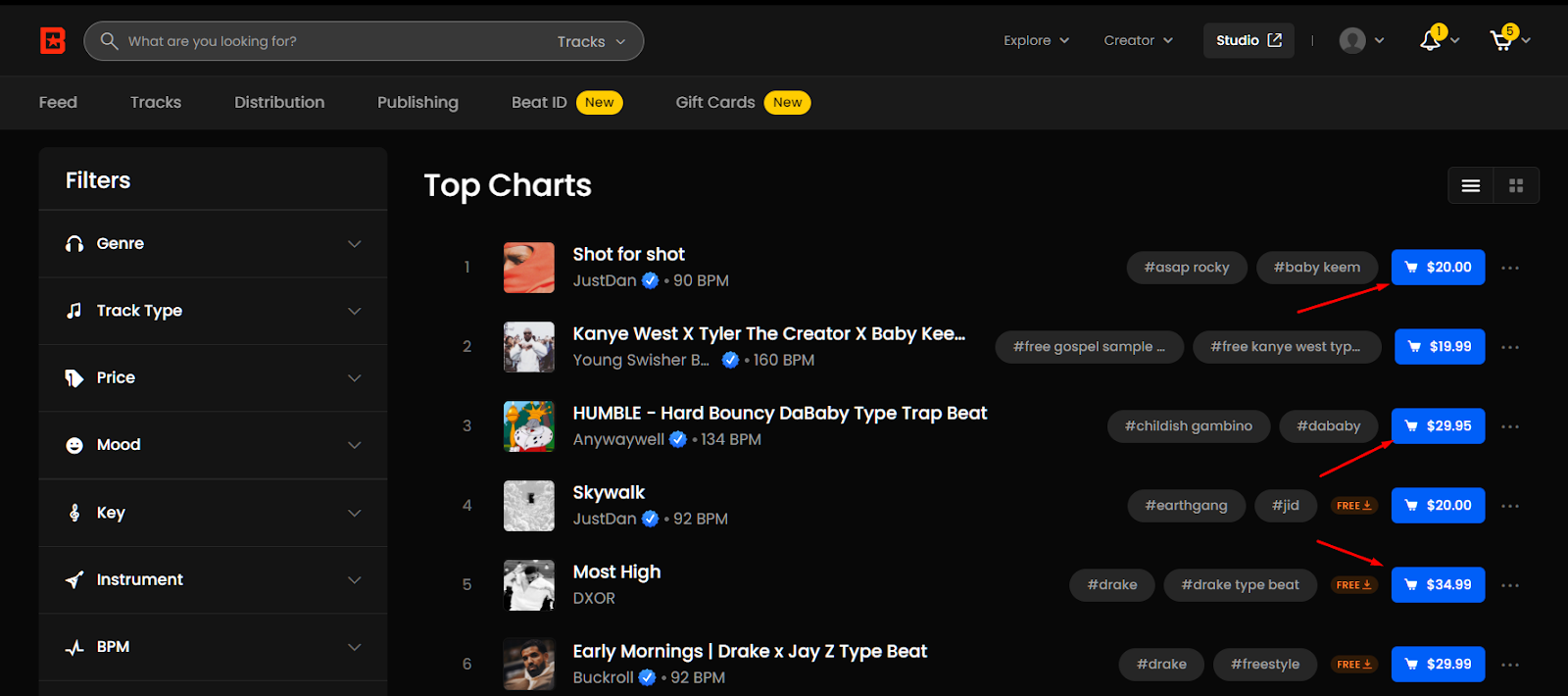The height and width of the screenshot is (696, 1568).
Task: Open the Creator dropdown menu
Action: [x=1138, y=40]
